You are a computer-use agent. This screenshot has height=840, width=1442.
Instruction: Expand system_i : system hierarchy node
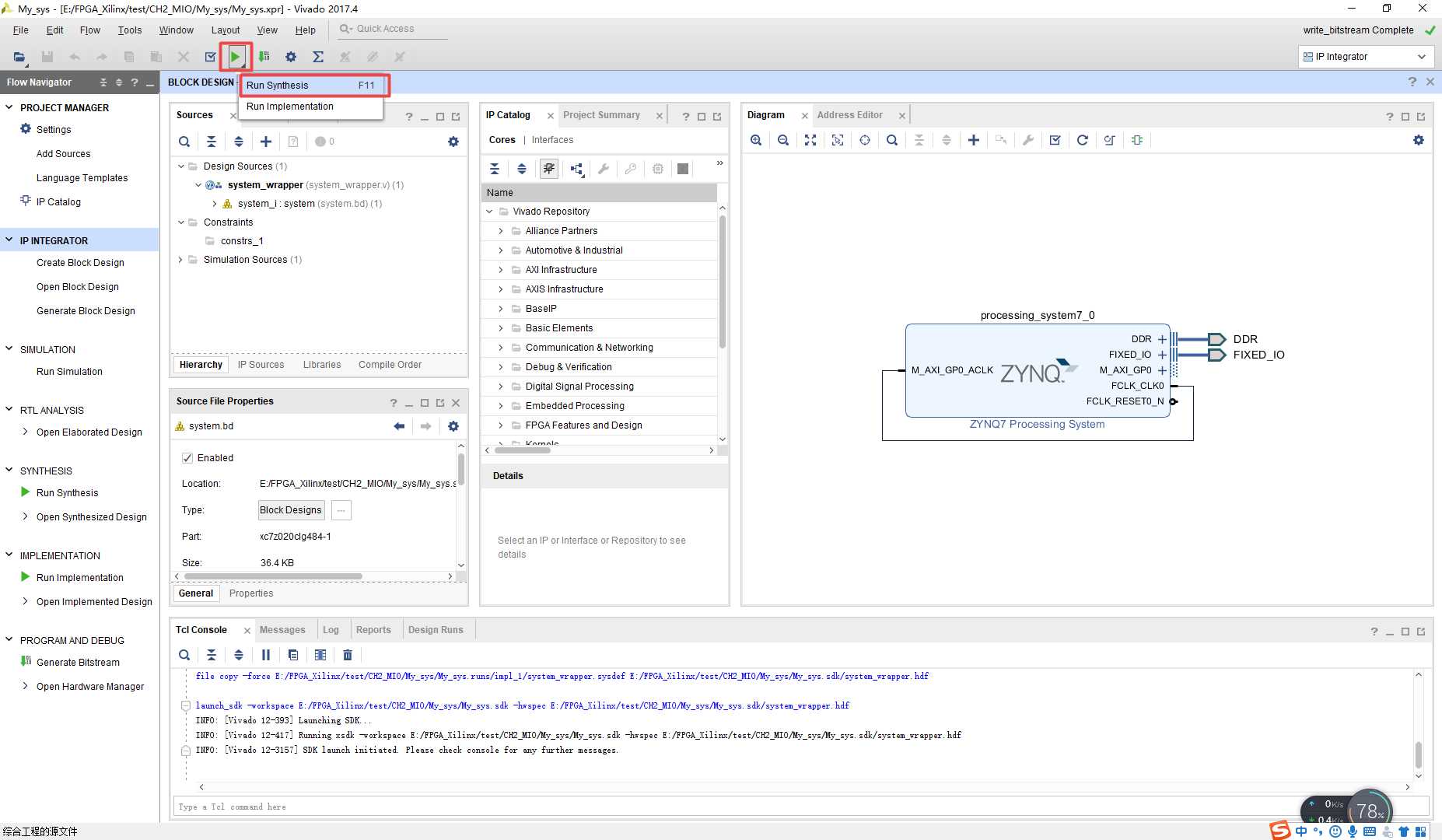coord(215,204)
